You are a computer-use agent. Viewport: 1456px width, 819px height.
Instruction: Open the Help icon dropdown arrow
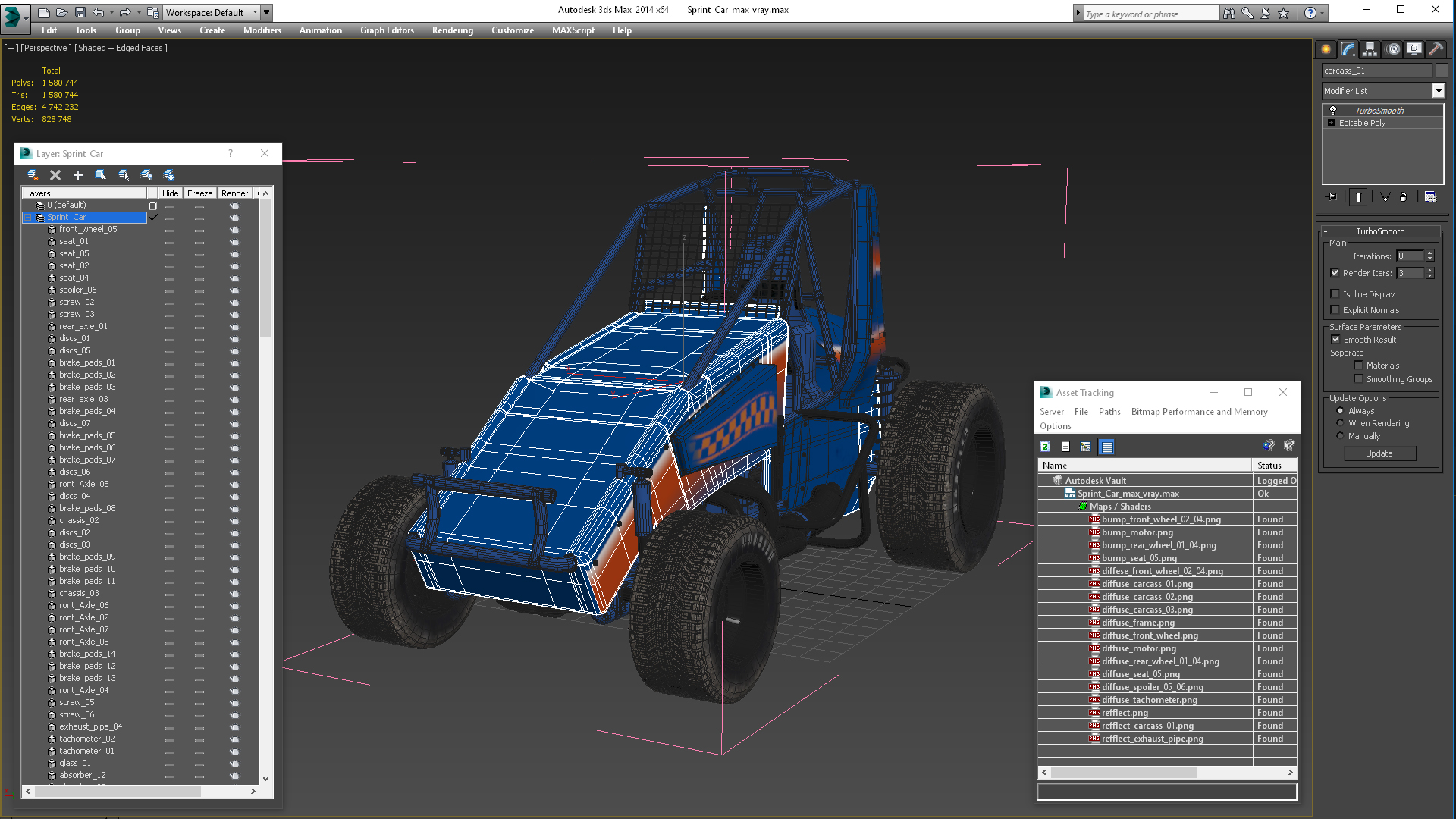[1322, 13]
